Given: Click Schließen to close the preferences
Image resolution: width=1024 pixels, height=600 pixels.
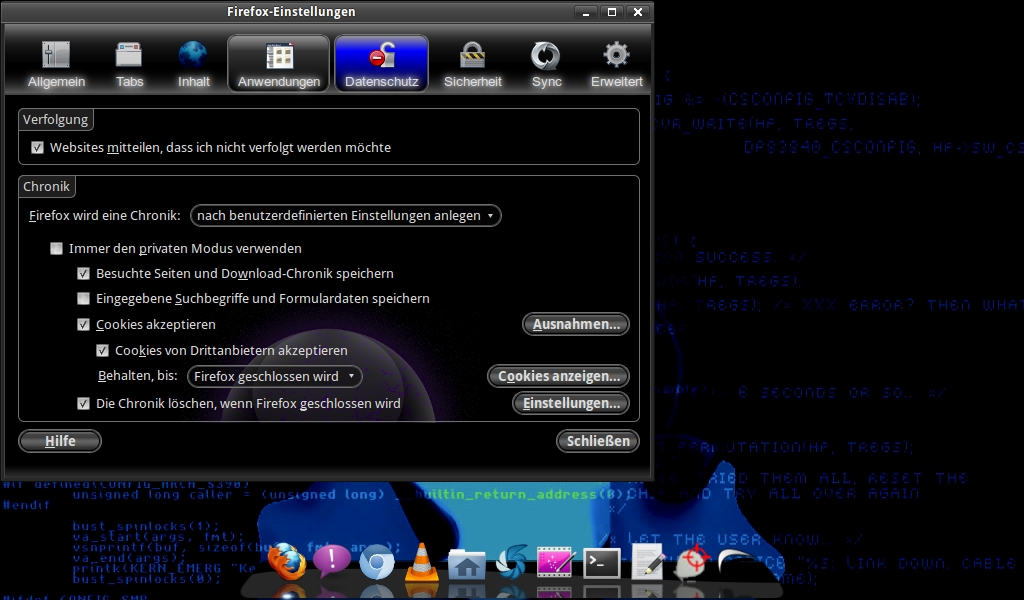Looking at the screenshot, I should pos(598,441).
